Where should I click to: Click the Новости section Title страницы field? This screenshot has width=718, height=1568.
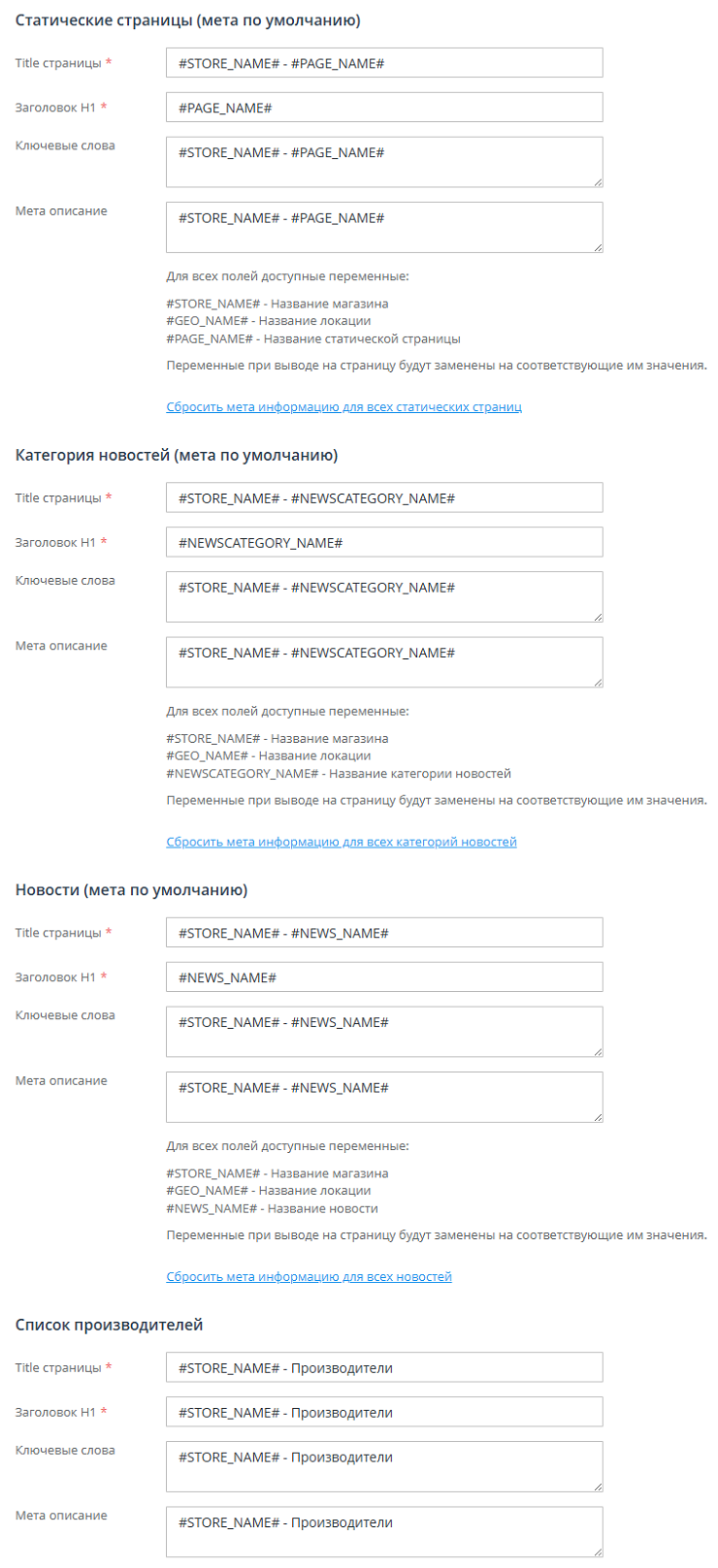[x=384, y=933]
